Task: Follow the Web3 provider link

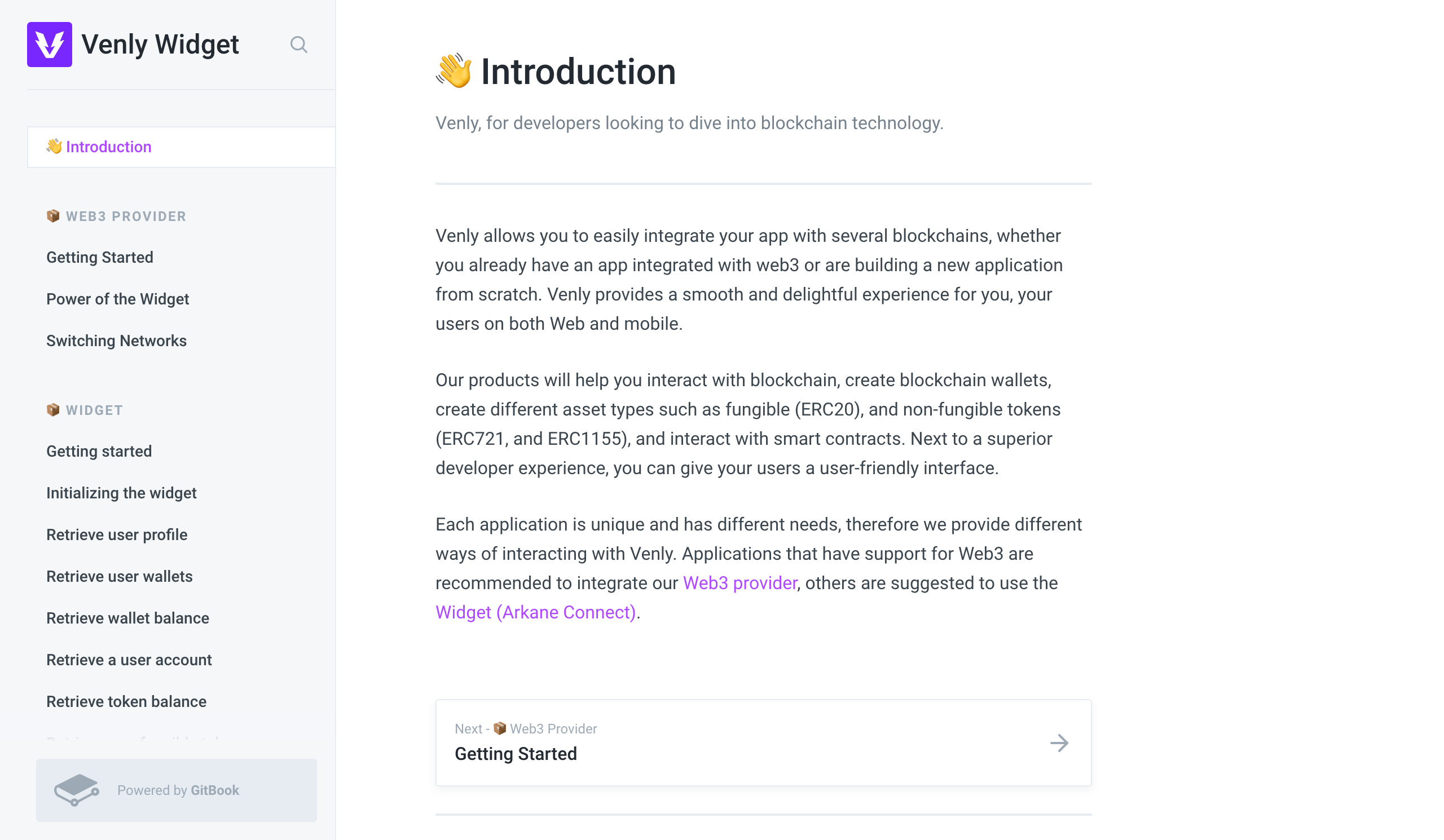Action: point(739,583)
